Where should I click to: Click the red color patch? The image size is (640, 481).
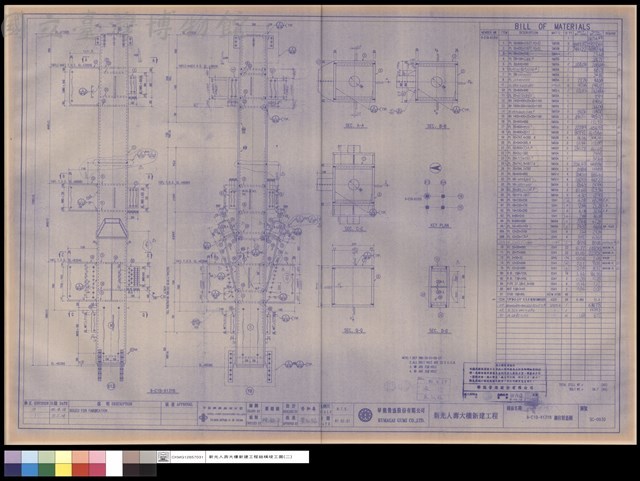(80, 470)
